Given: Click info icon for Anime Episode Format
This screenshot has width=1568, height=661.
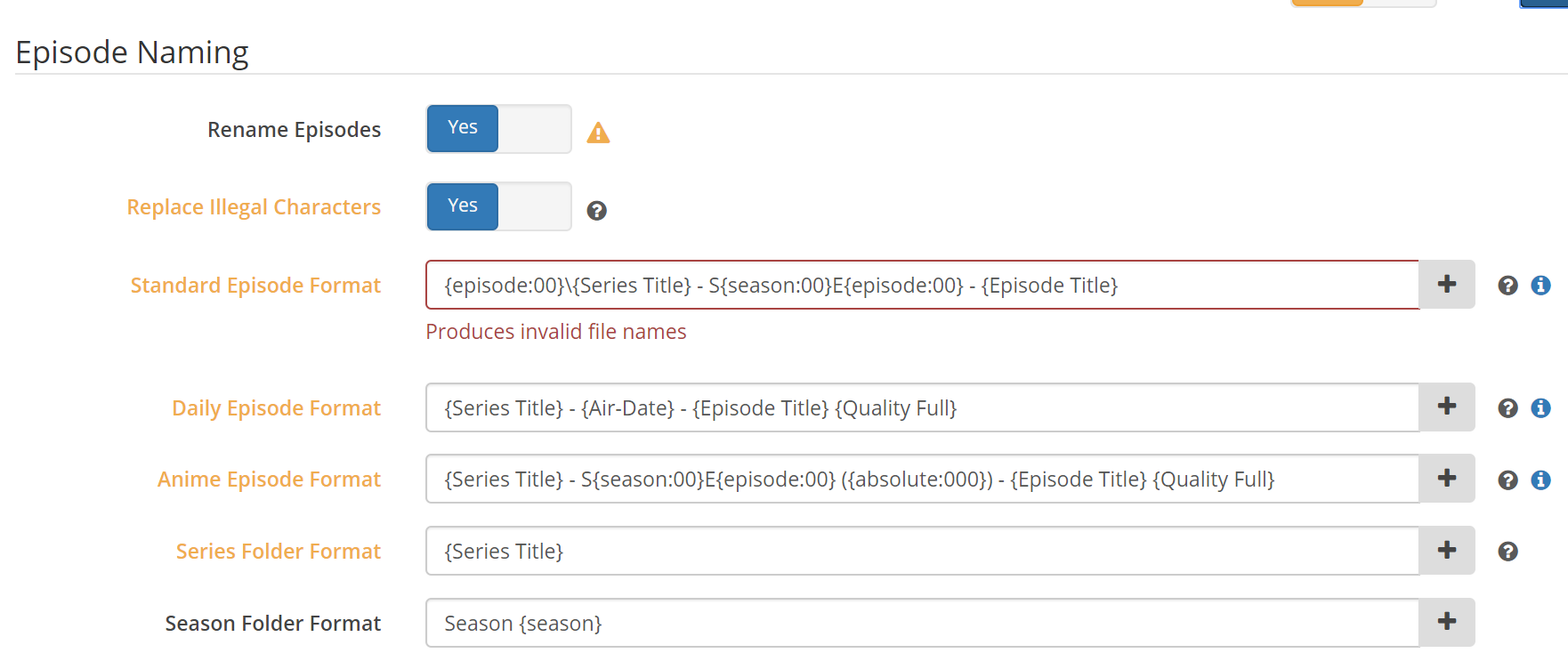Looking at the screenshot, I should pos(1540,480).
